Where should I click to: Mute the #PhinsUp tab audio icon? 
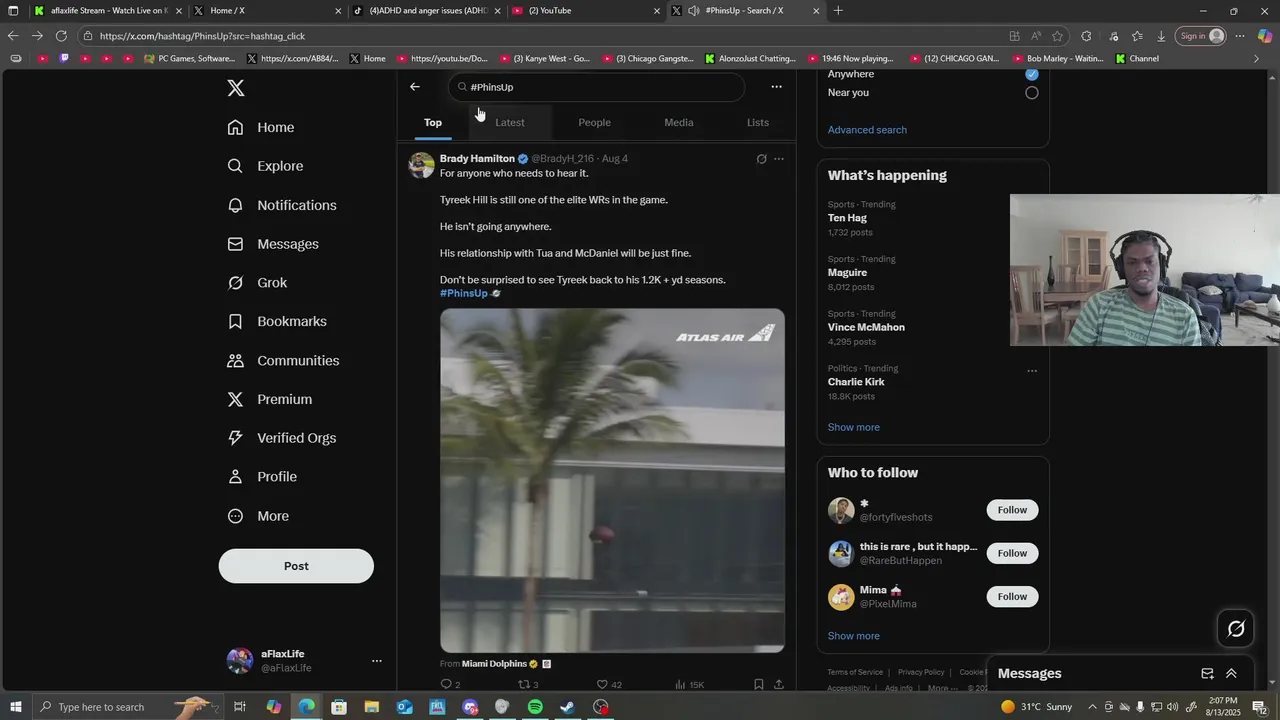coord(694,11)
